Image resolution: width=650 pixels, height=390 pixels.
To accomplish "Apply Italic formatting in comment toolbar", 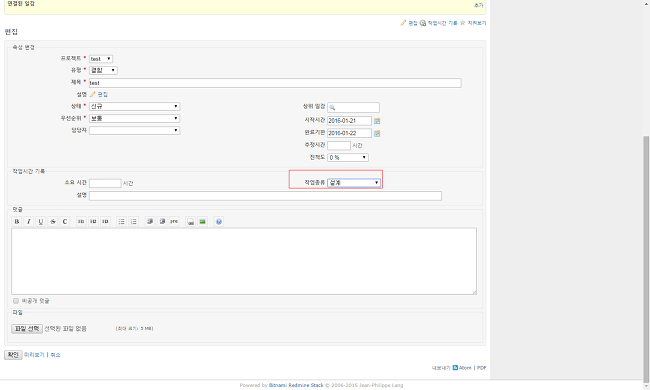I will click(29, 222).
